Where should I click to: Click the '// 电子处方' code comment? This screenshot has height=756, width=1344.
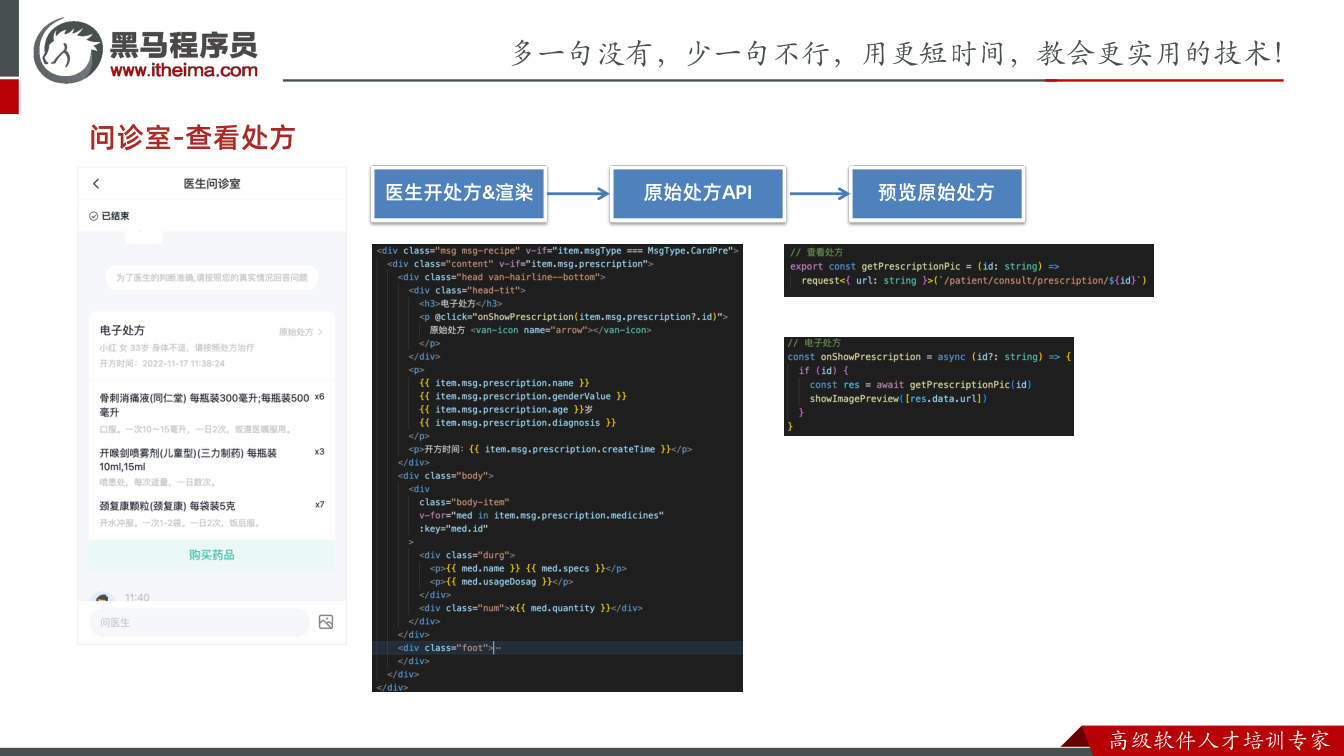coord(814,343)
